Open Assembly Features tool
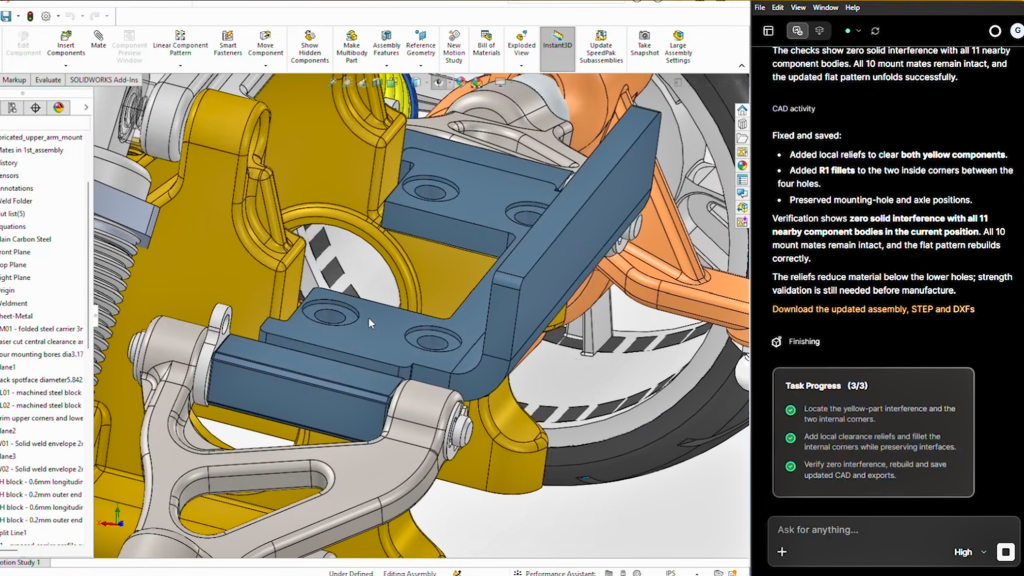 point(386,44)
